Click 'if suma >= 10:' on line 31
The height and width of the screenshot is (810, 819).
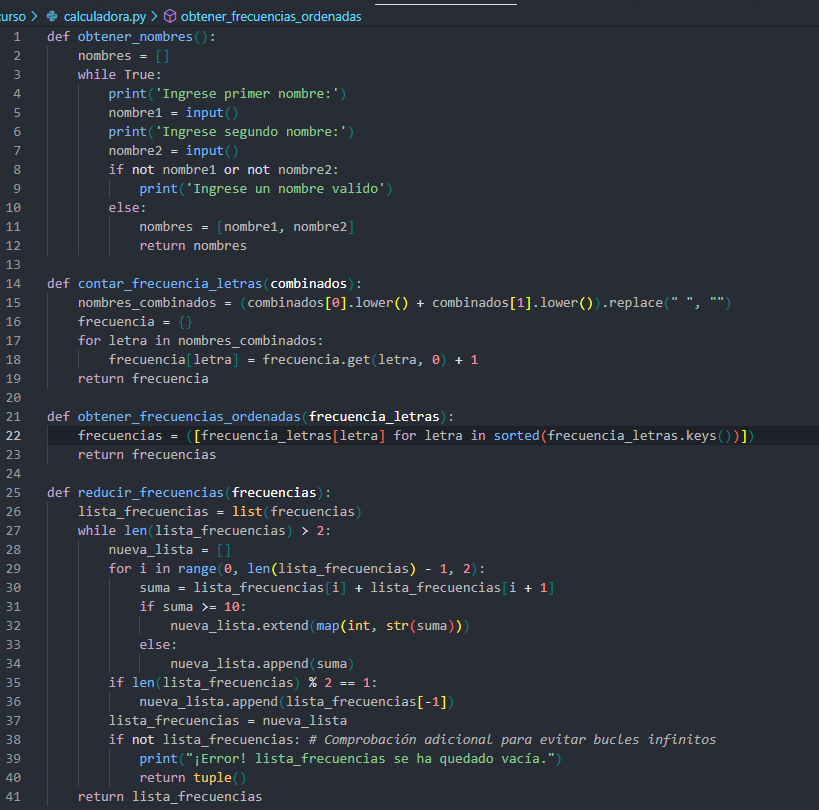pyautogui.click(x=193, y=606)
